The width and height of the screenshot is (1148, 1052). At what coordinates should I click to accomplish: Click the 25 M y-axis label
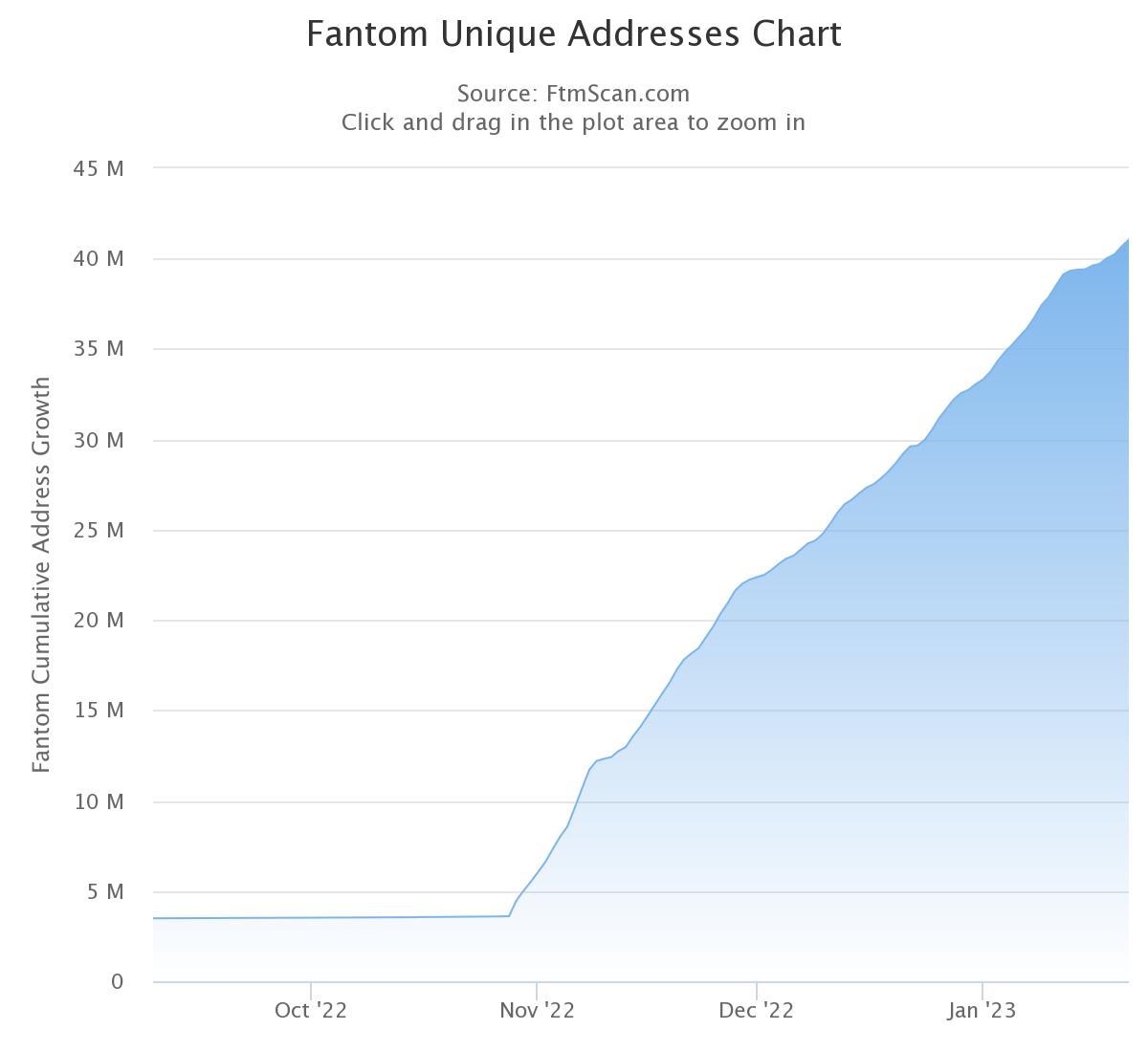pyautogui.click(x=99, y=531)
